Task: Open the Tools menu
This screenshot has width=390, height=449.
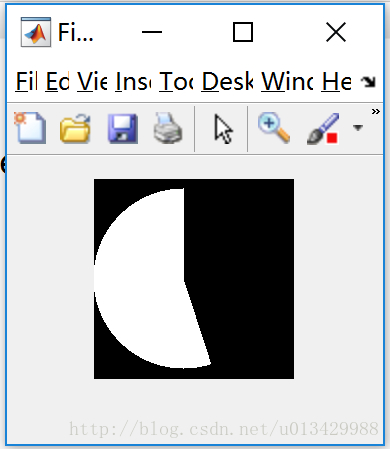Action: click(176, 82)
